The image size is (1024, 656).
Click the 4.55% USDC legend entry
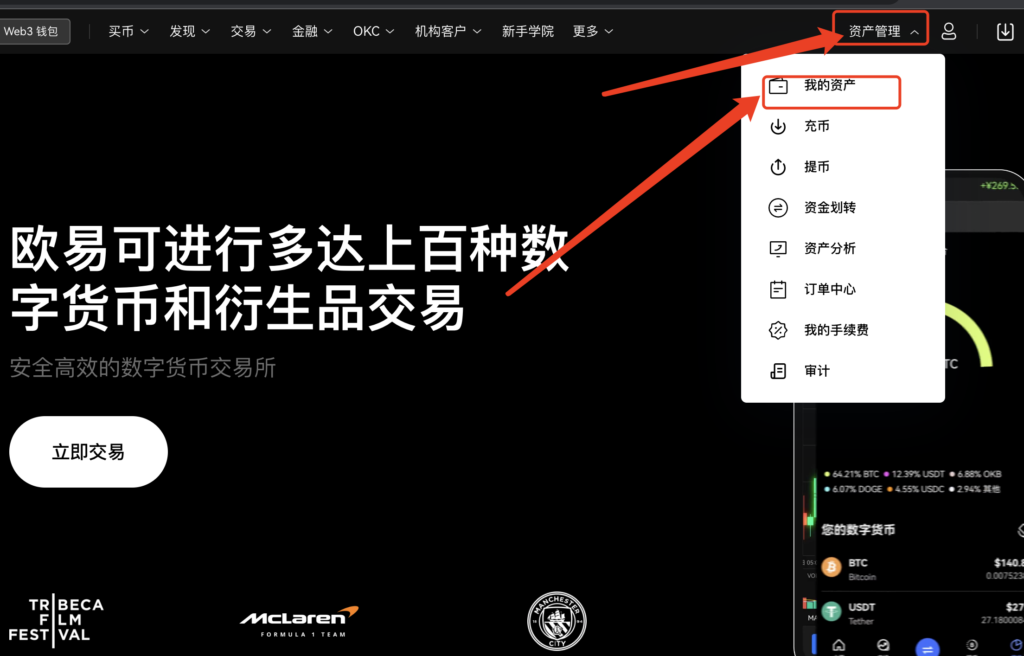pos(916,489)
